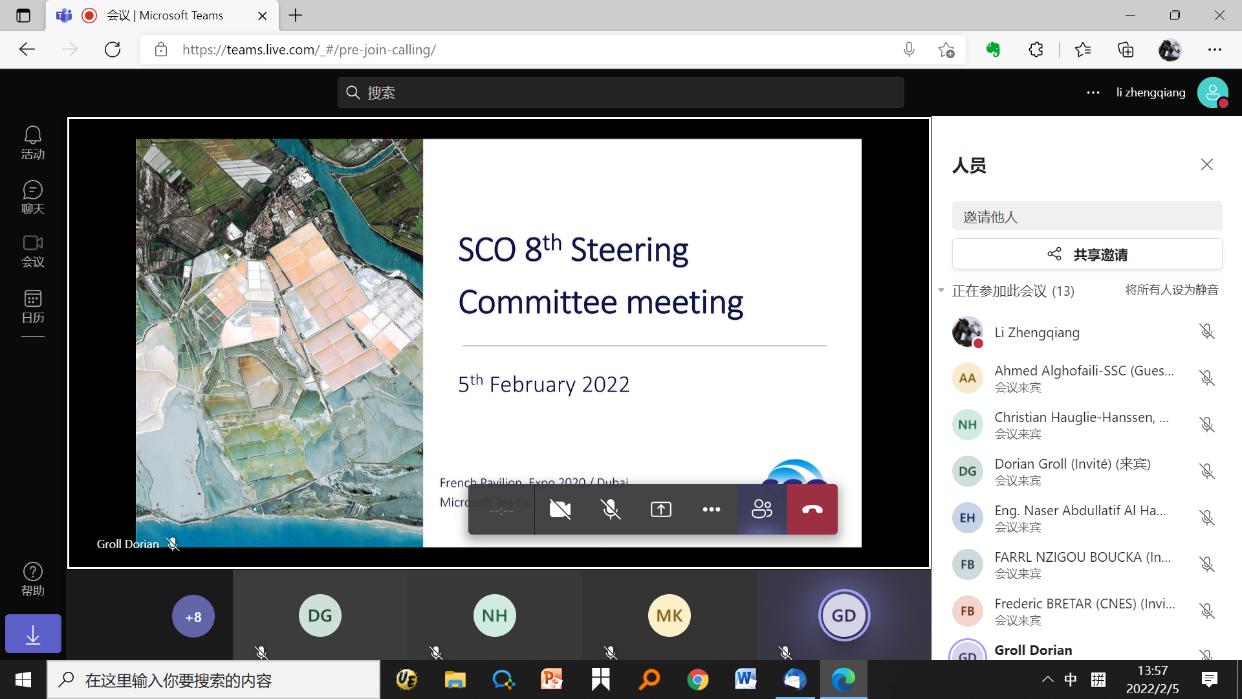Click the mic icon beside Christian Hauglie-Hanssen
The height and width of the screenshot is (699, 1242).
click(x=1207, y=425)
